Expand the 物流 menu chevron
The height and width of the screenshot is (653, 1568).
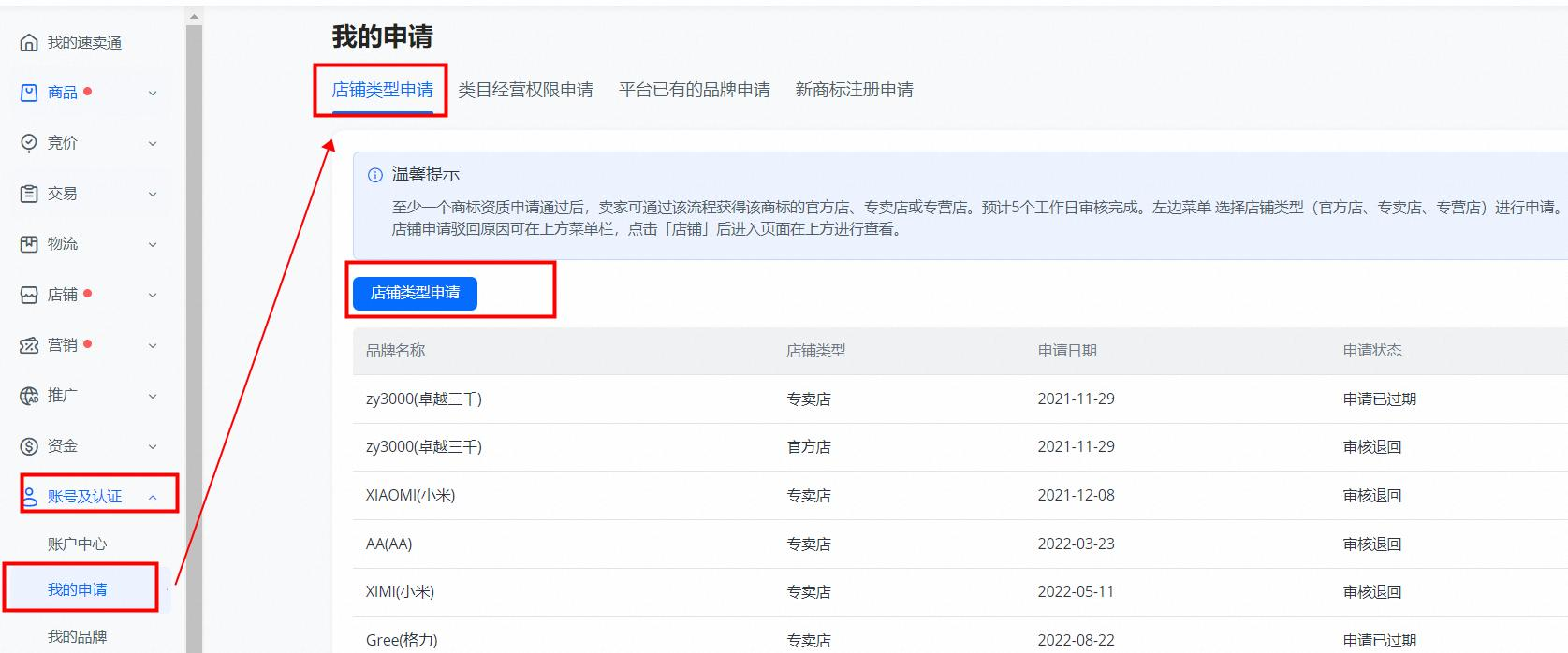[153, 245]
